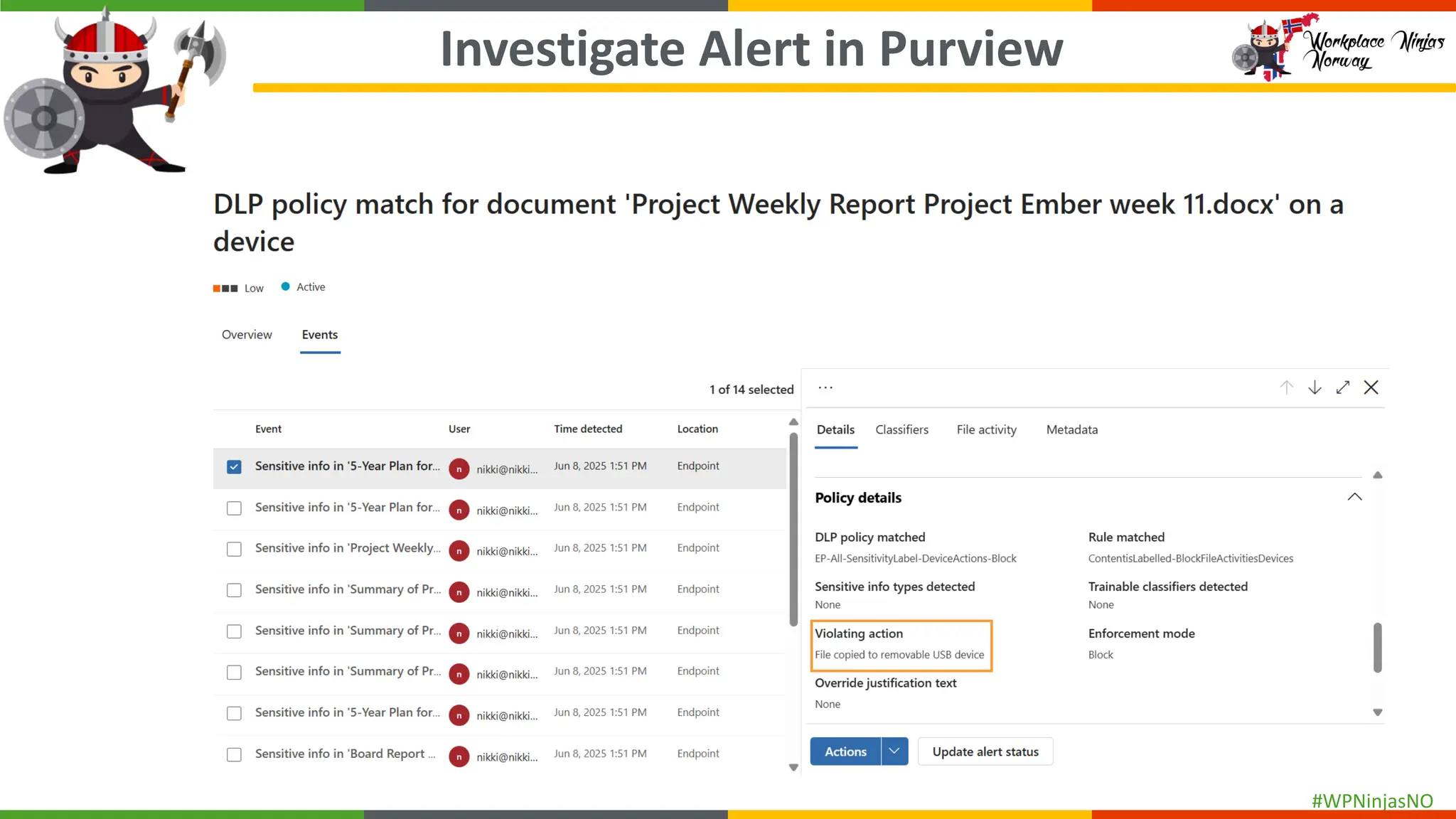The image size is (1456, 819).
Task: Click the previous item up arrow icon
Action: (1286, 387)
